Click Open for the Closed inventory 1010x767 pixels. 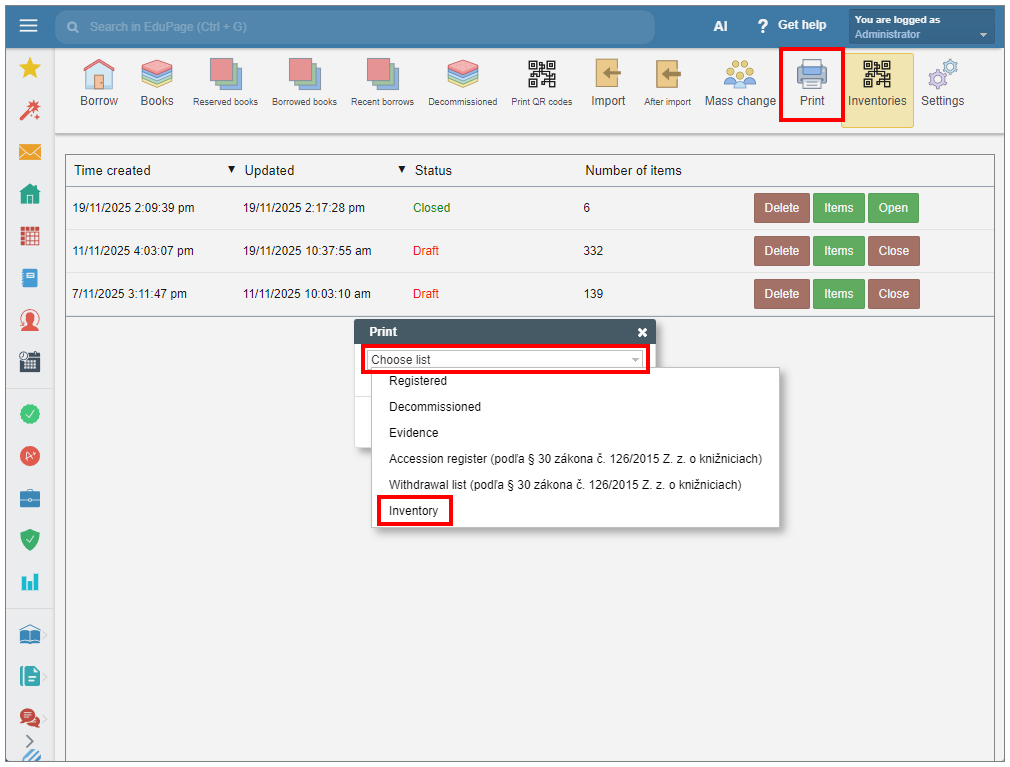(893, 208)
